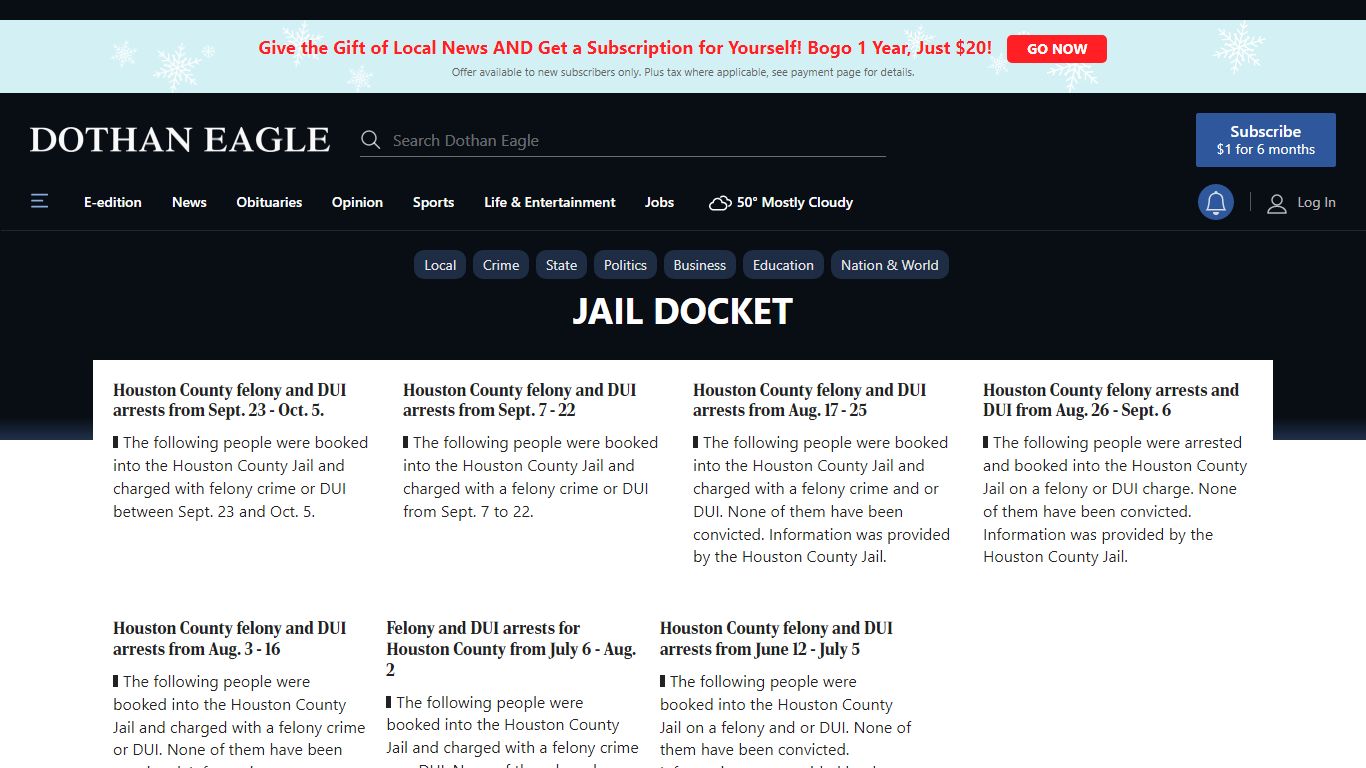Open arrests from Aug. 17 - 25 article
This screenshot has width=1366, height=768.
(x=810, y=400)
